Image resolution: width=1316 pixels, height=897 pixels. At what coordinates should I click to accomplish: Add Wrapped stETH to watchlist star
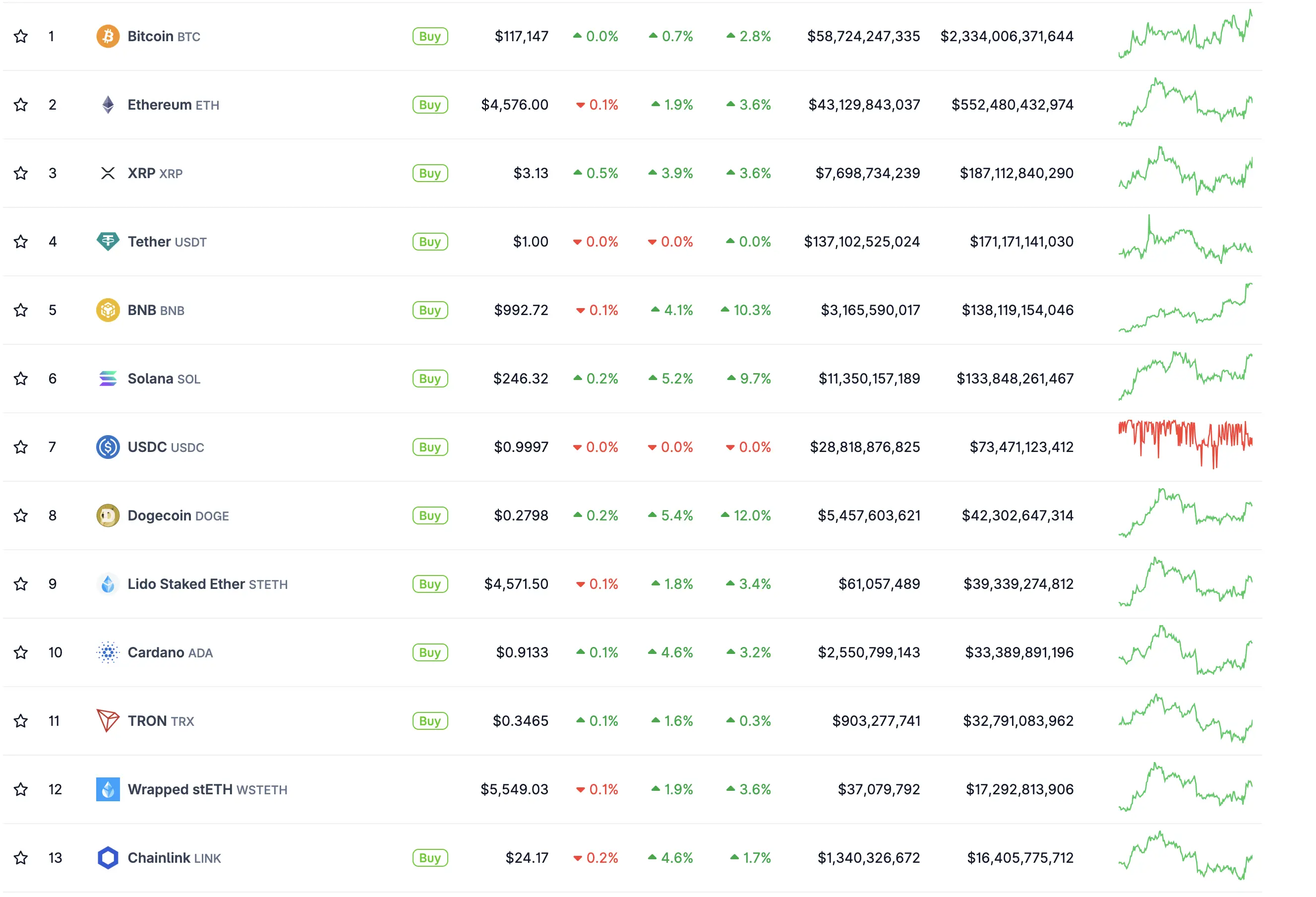pyautogui.click(x=21, y=790)
